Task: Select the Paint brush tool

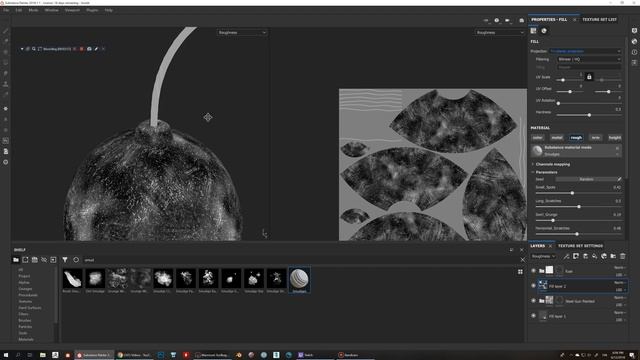Action: [x=6, y=31]
